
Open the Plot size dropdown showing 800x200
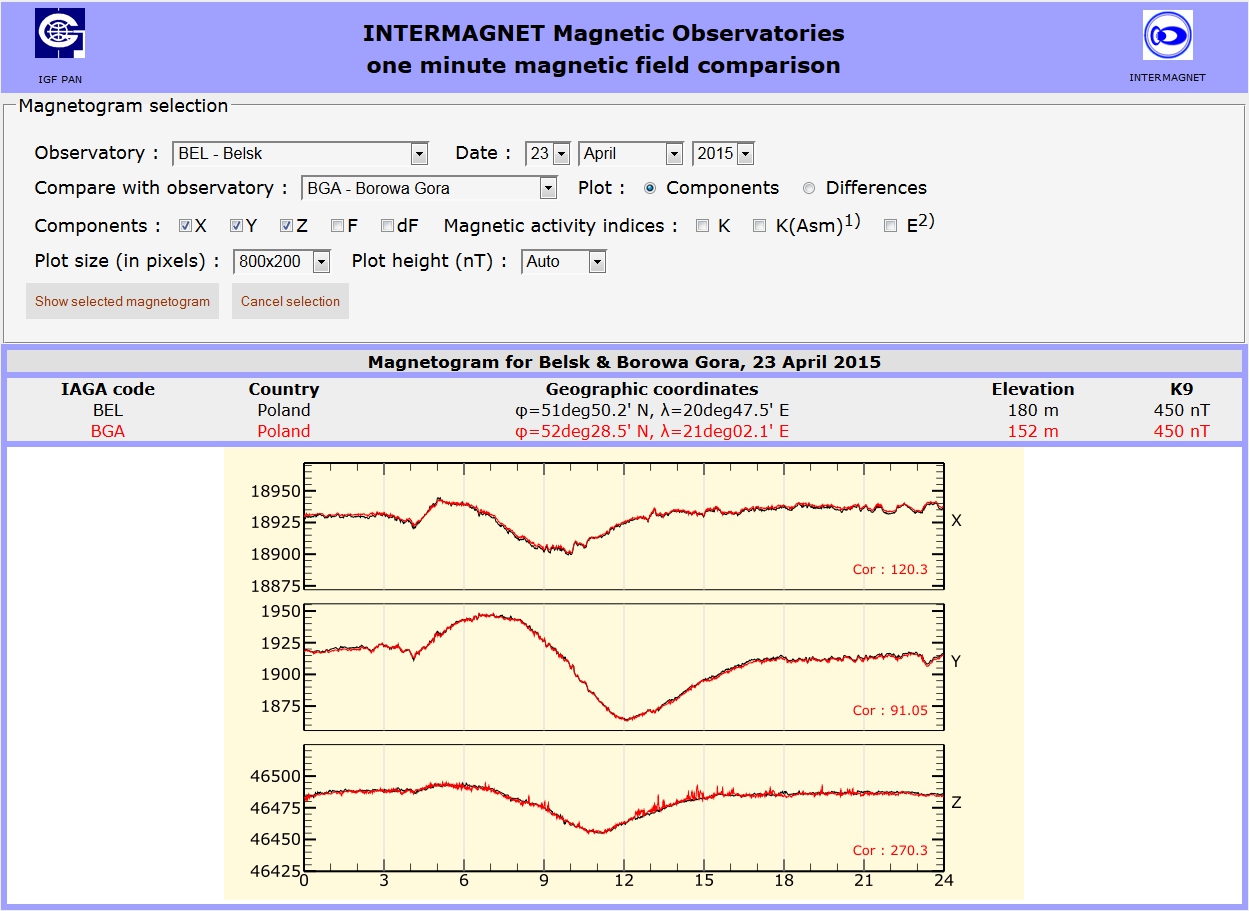pyautogui.click(x=282, y=262)
